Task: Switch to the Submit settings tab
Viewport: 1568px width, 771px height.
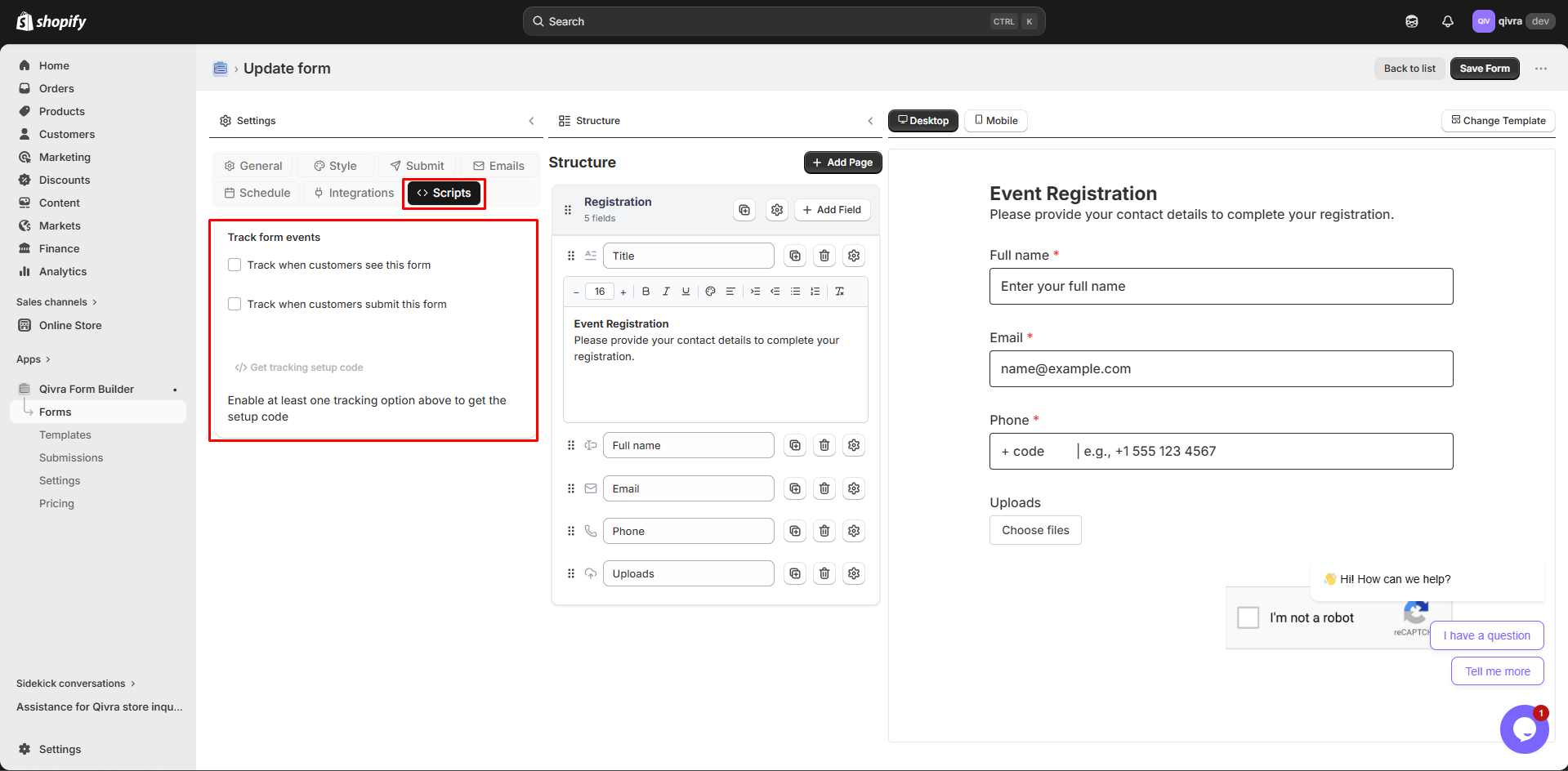Action: tap(417, 166)
